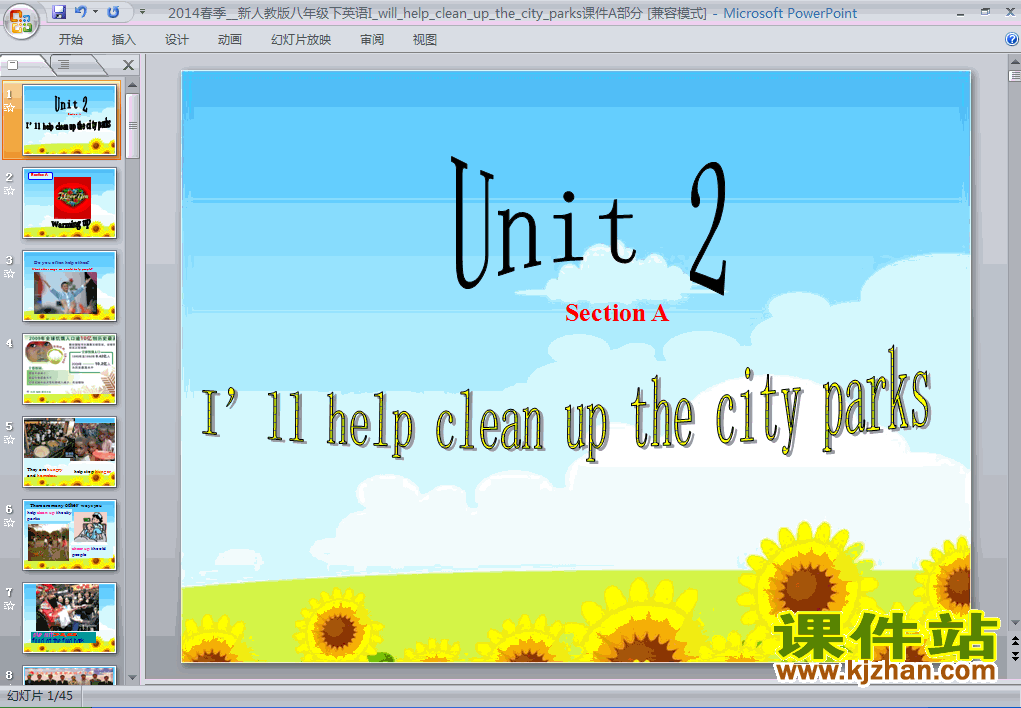The width and height of the screenshot is (1021, 708).
Task: Select slide 8 thumbnail
Action: (70, 675)
